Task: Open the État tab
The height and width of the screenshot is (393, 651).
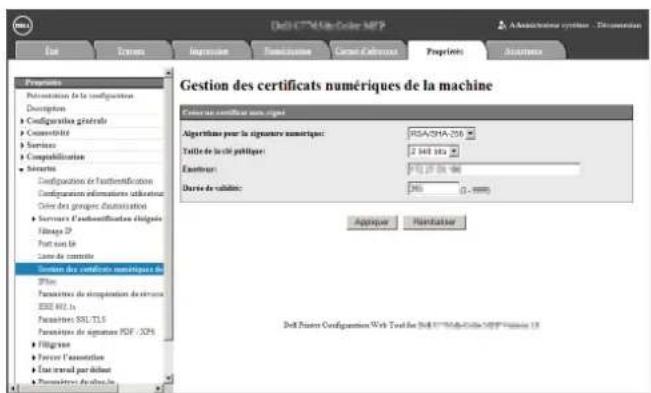Action: click(52, 51)
